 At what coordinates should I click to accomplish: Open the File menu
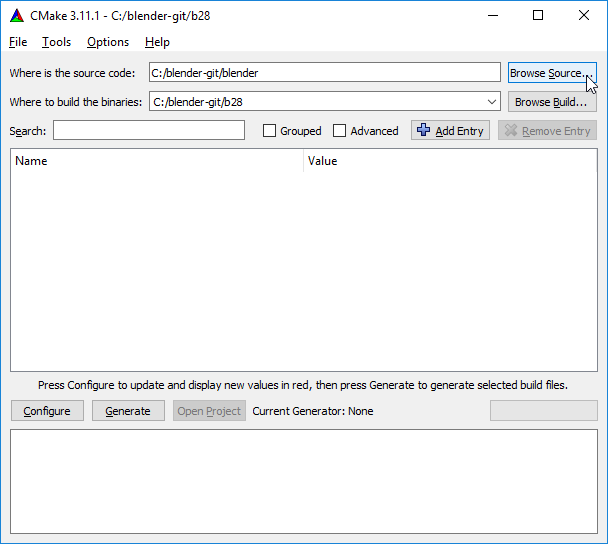tap(18, 42)
